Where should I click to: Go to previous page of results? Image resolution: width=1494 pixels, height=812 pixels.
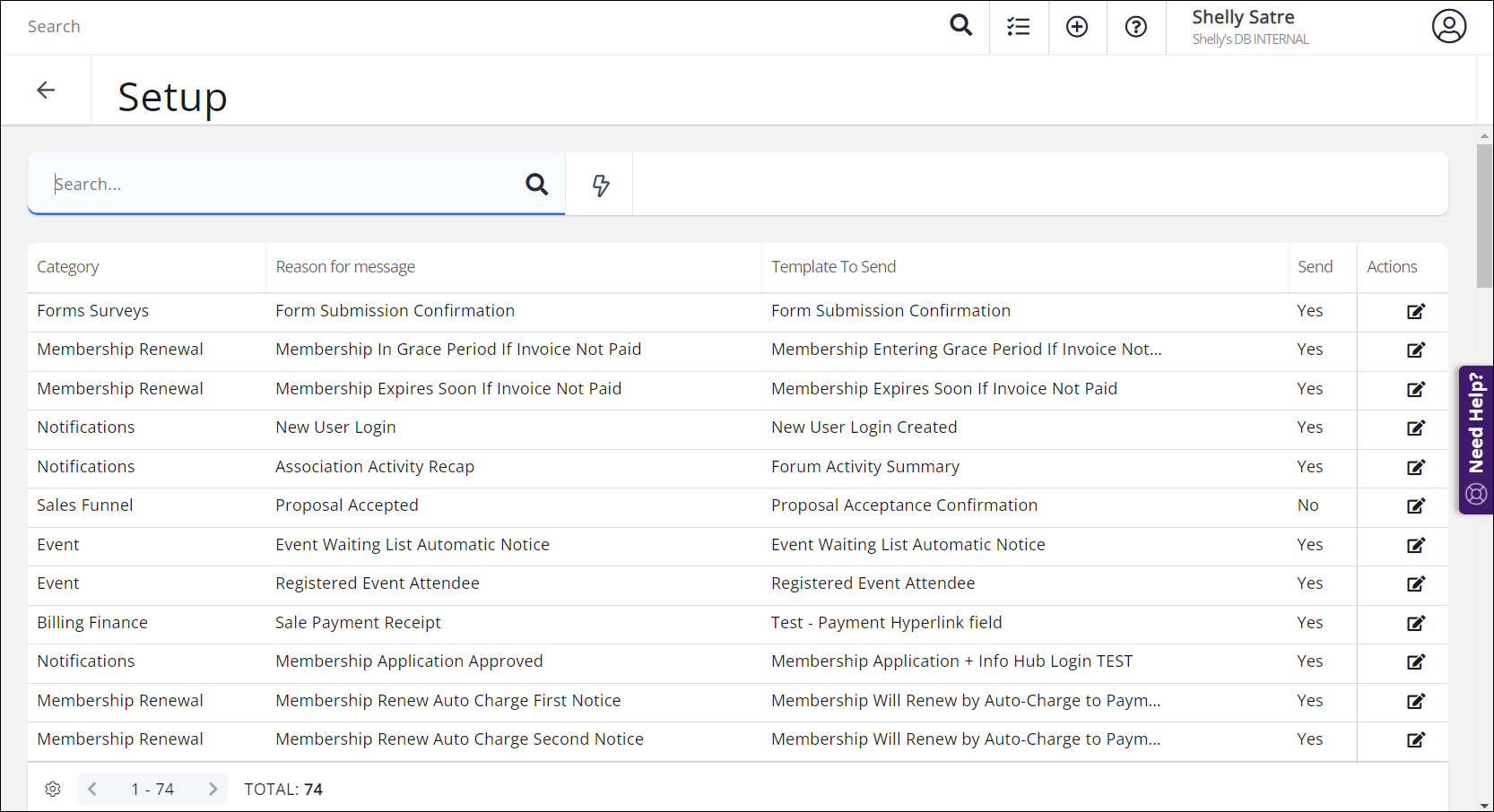[x=92, y=790]
